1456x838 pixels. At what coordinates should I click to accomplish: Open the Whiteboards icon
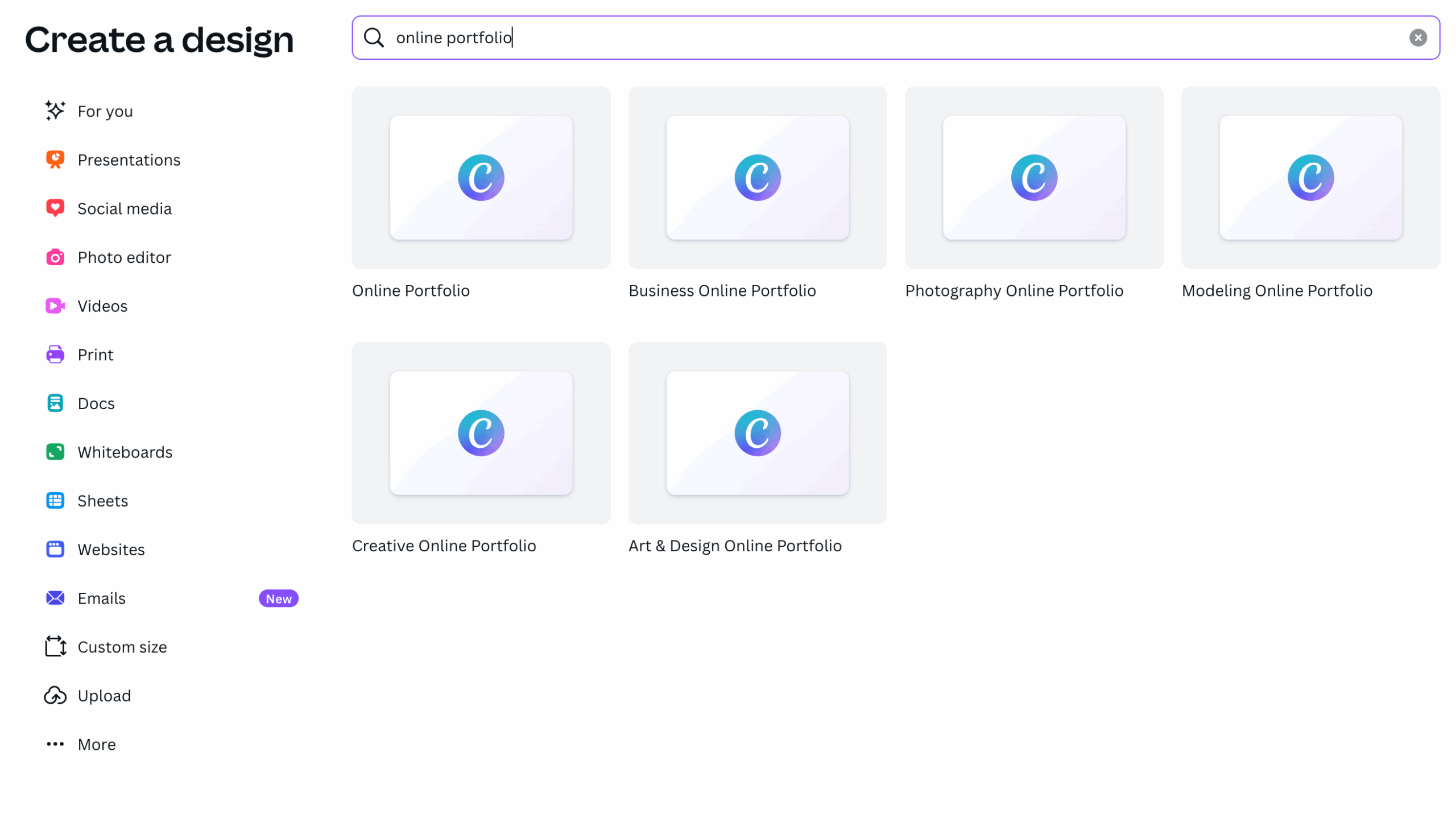pyautogui.click(x=55, y=452)
